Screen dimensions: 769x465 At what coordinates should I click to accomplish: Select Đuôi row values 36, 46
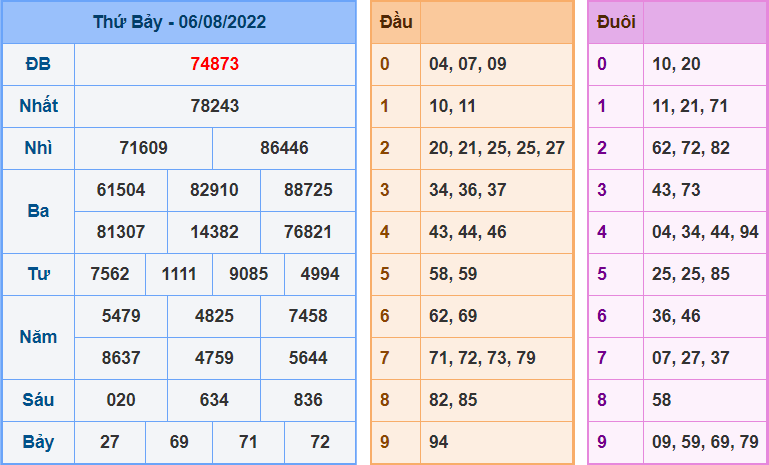(676, 316)
